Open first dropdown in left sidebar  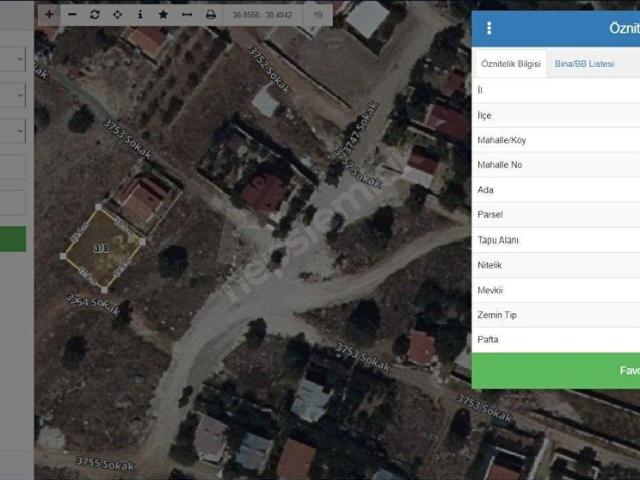click(x=13, y=60)
